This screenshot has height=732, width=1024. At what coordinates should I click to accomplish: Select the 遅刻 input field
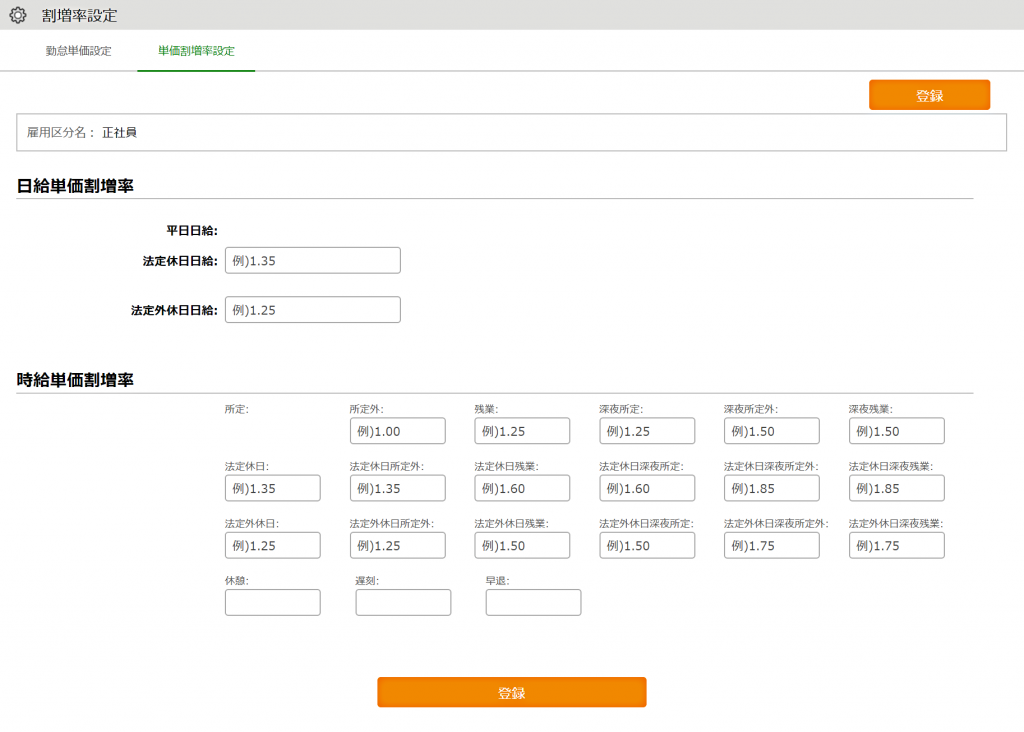(x=403, y=602)
